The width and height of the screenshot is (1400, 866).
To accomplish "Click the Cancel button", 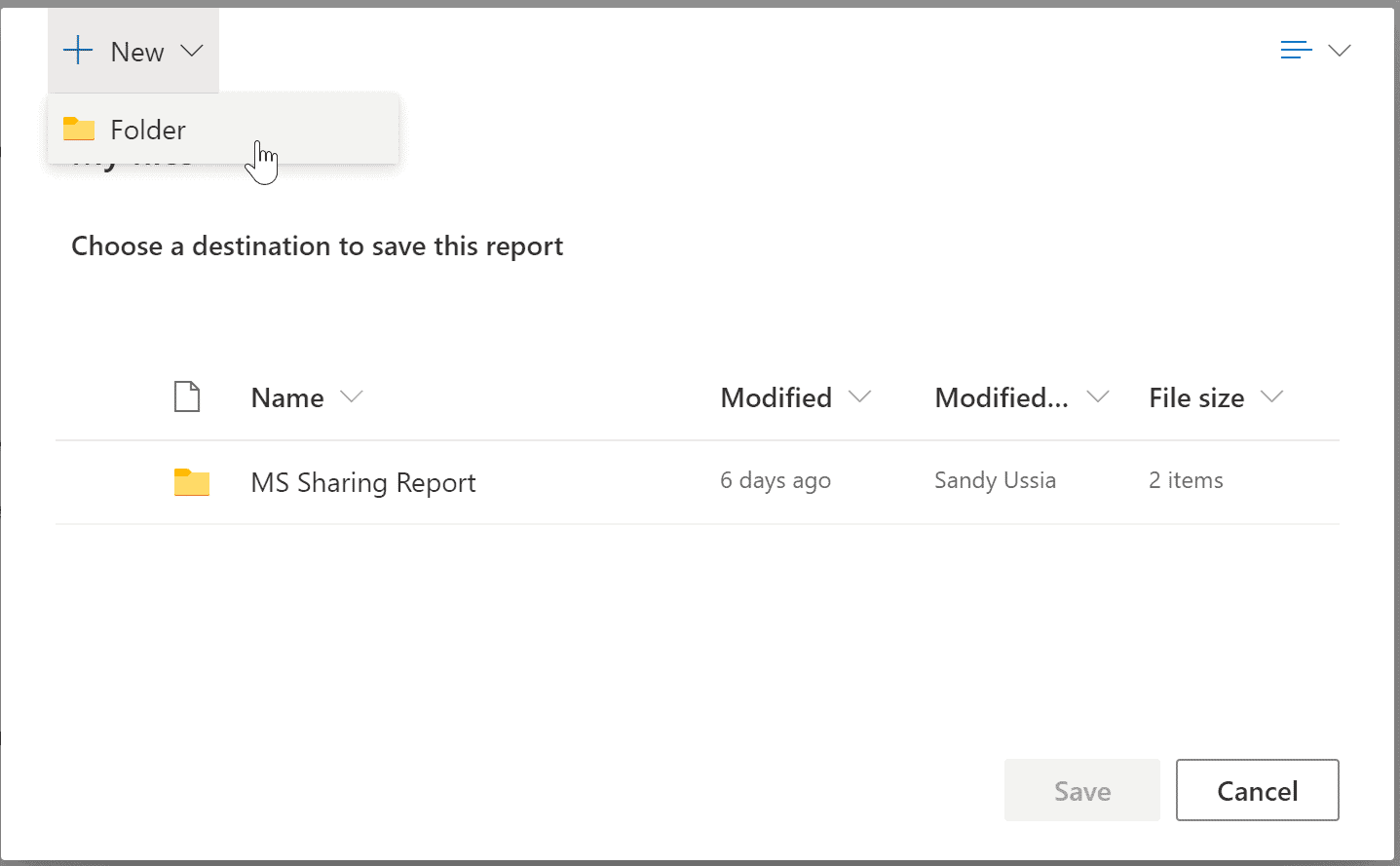I will coord(1257,790).
